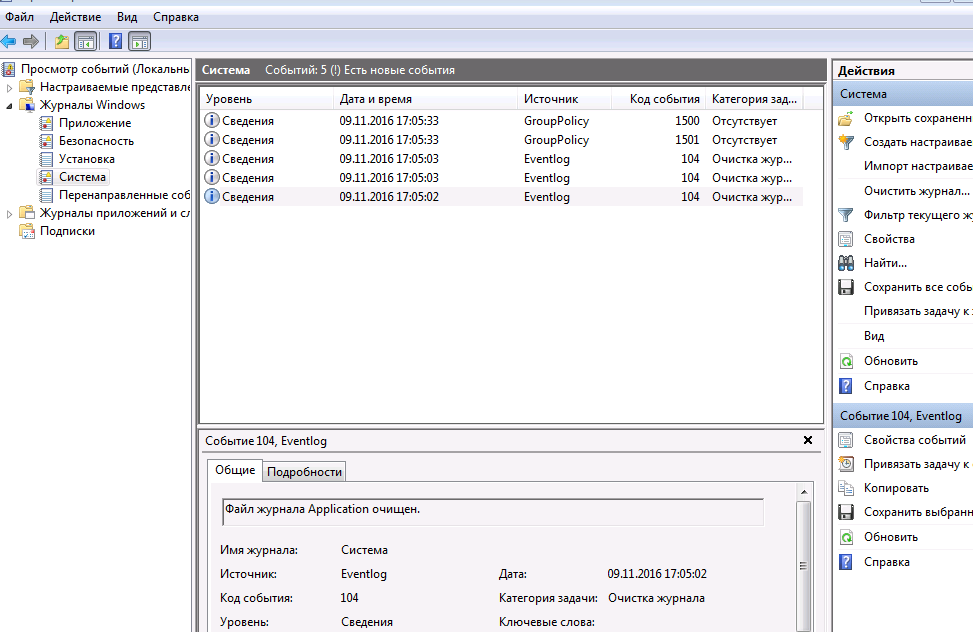The image size is (973, 632).
Task: Click the Приложение log icon in tree
Action: tap(46, 123)
